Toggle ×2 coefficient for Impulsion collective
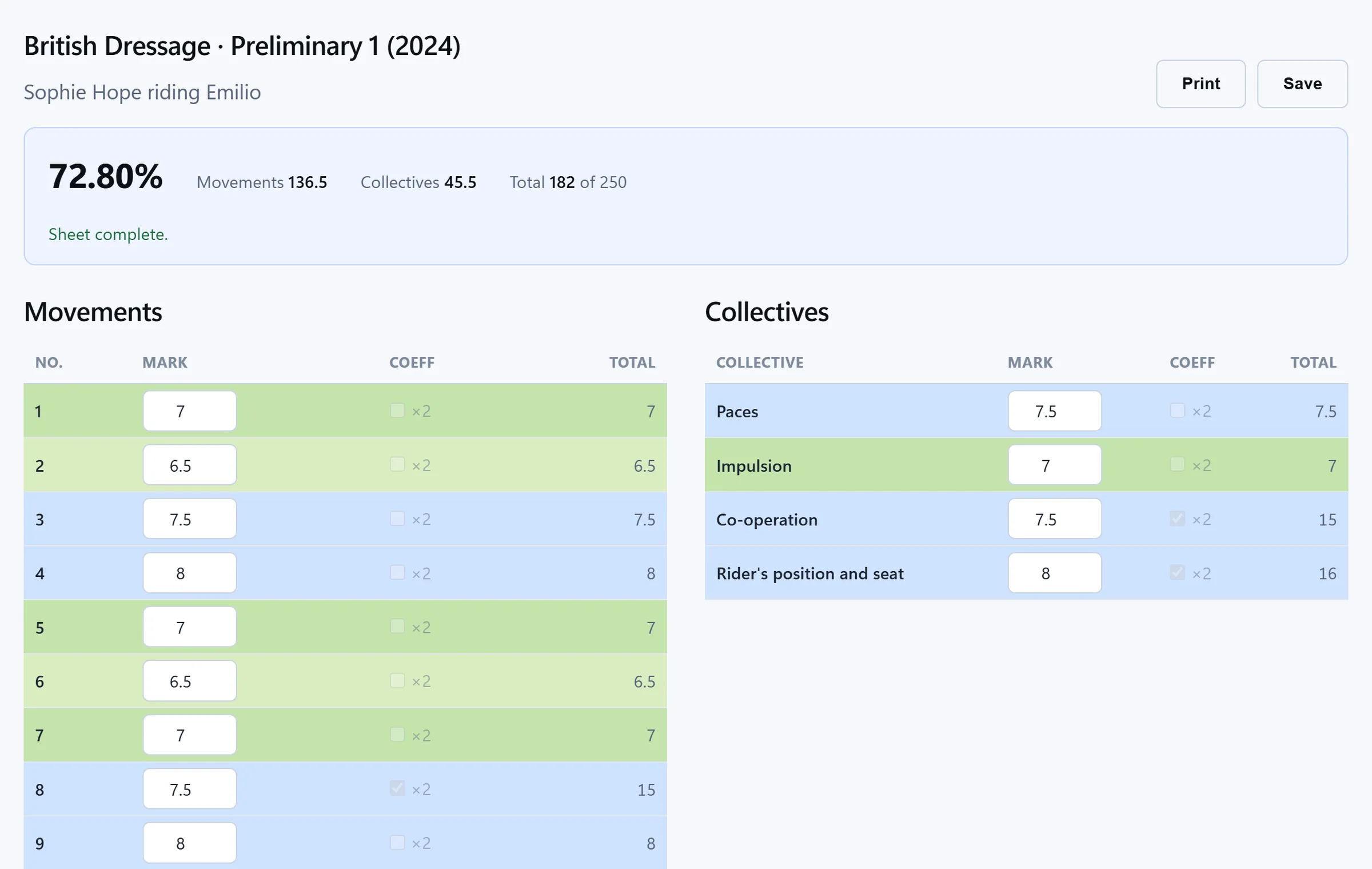Viewport: 1372px width, 869px height. (1177, 464)
